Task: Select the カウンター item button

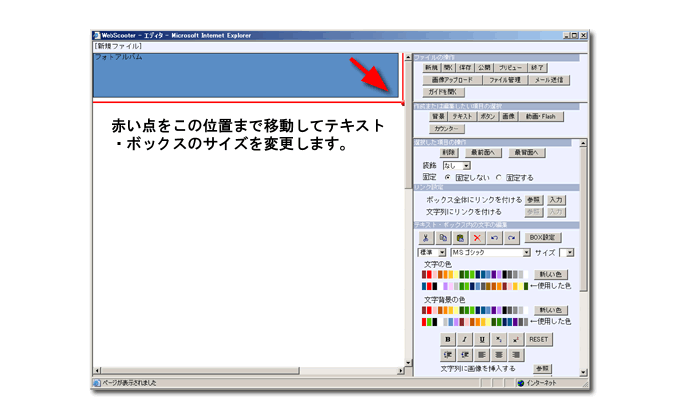Action: [x=447, y=128]
